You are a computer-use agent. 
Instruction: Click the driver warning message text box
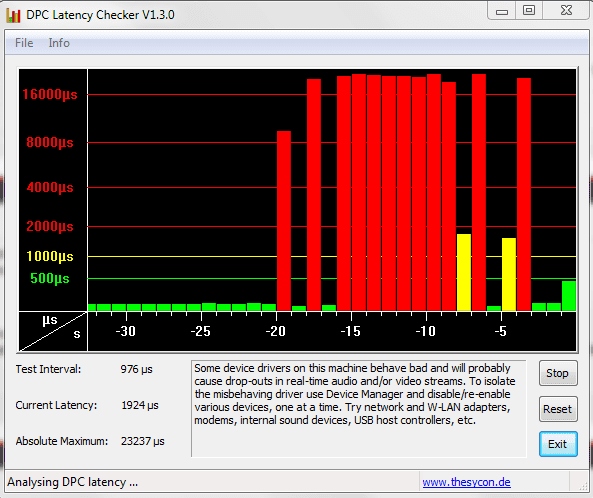pos(359,408)
